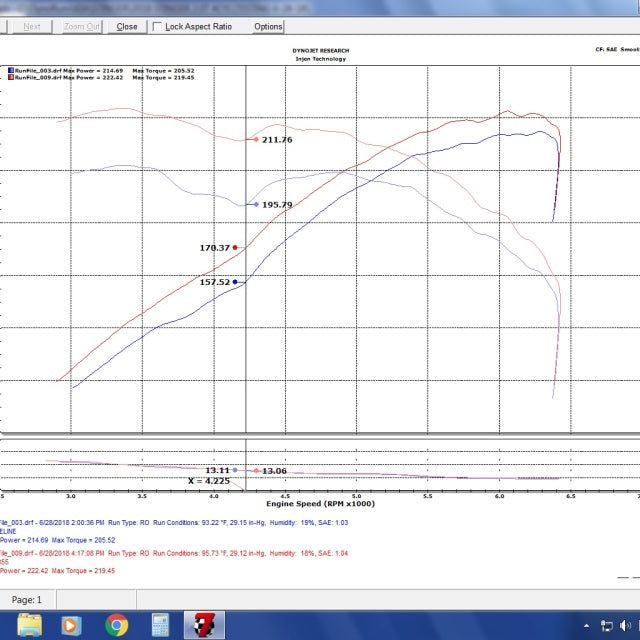Open Google Chrome from the taskbar
The width and height of the screenshot is (640, 640).
(117, 625)
